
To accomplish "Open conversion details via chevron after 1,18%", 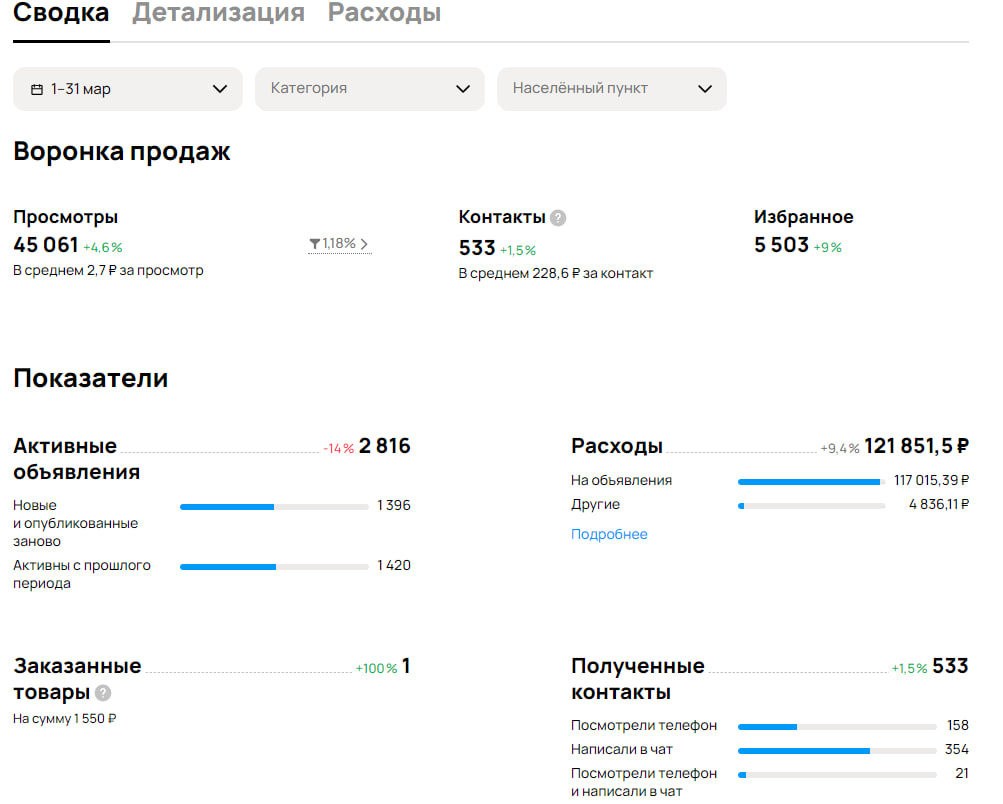I will coord(363,241).
